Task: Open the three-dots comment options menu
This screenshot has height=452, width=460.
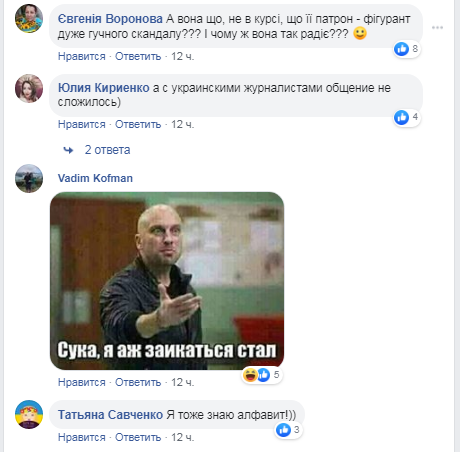Action: point(437,27)
